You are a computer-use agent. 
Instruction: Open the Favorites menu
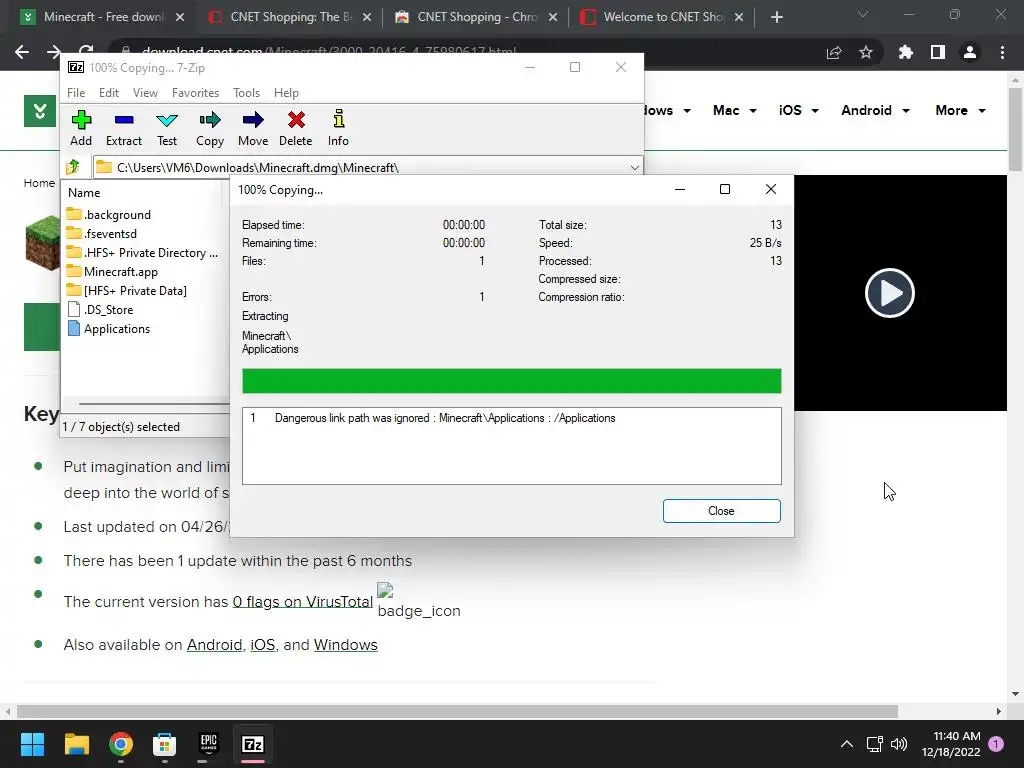coord(195,93)
